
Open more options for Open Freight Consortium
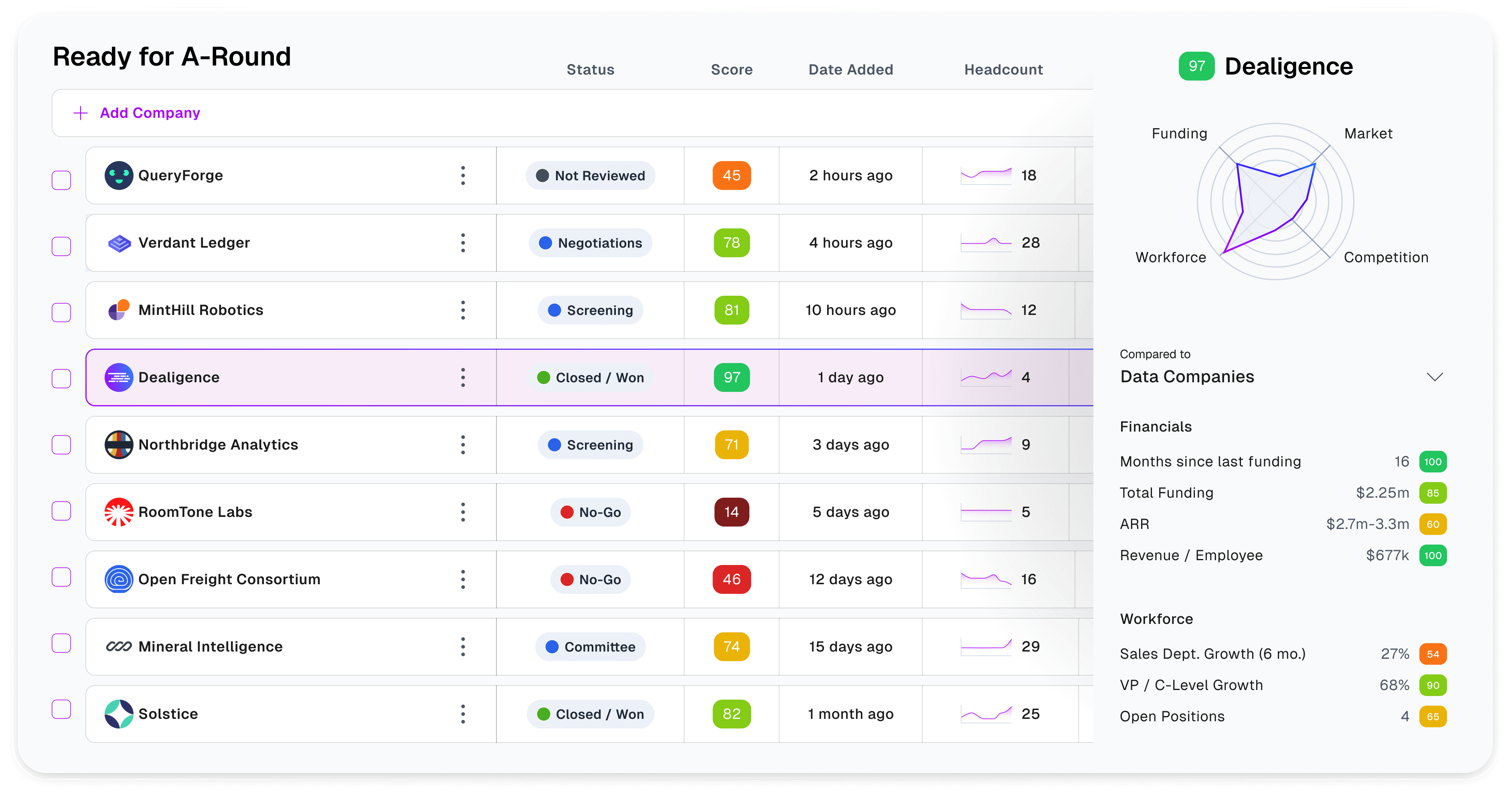463,579
